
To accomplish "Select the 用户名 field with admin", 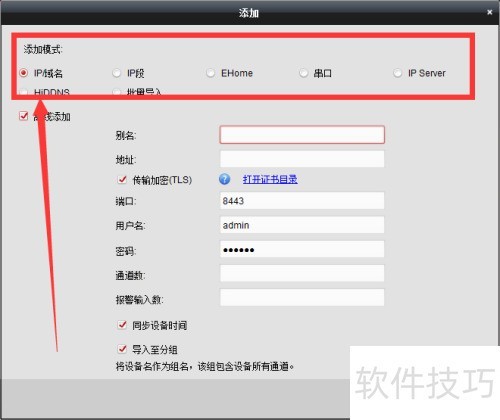I will (x=302, y=225).
